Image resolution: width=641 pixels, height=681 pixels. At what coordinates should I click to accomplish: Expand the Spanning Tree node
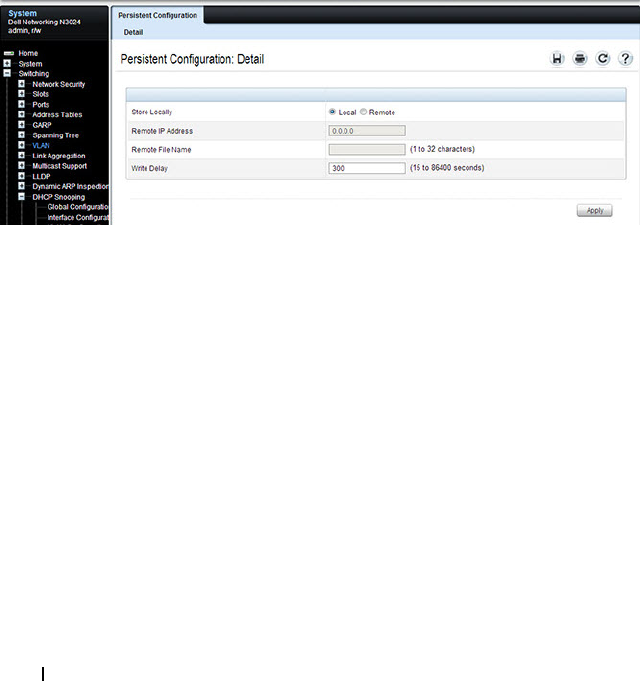[21, 135]
